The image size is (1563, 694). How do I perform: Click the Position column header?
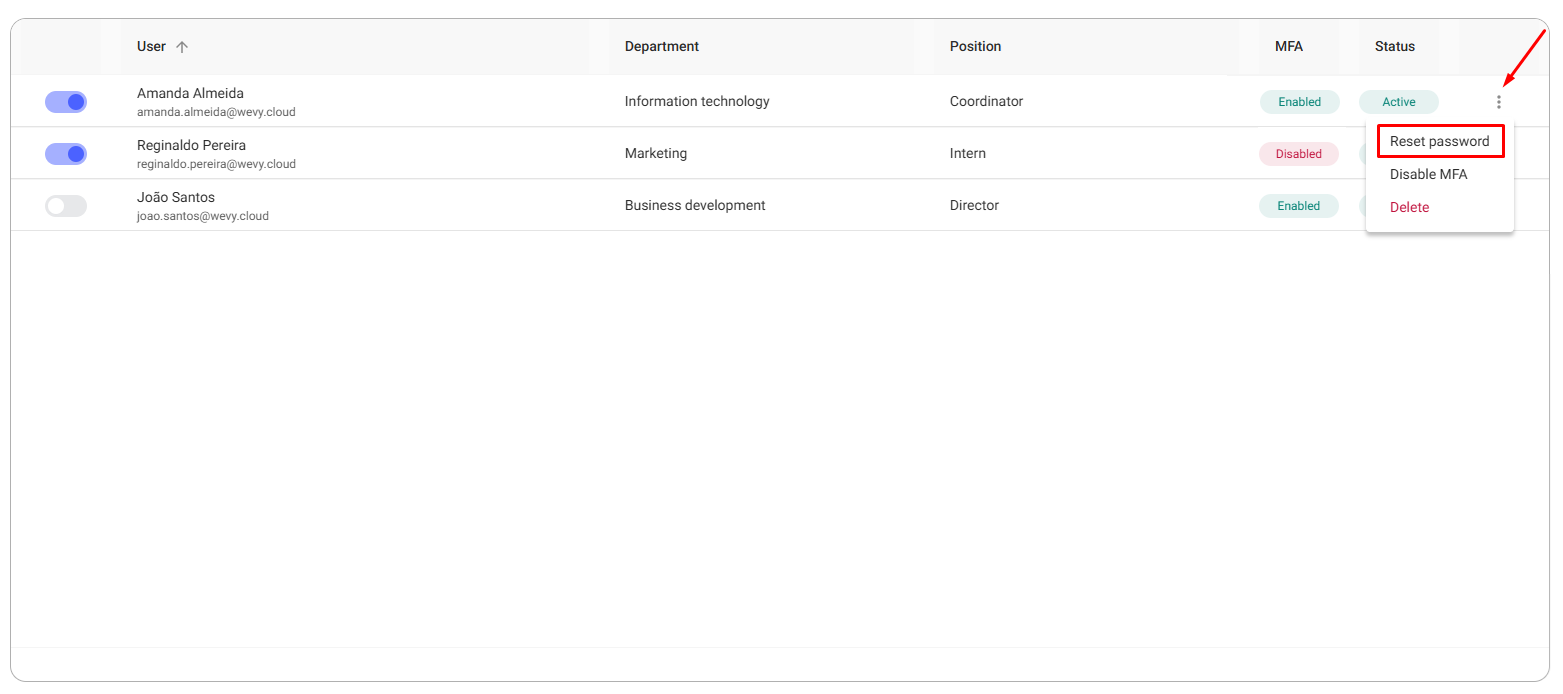976,47
